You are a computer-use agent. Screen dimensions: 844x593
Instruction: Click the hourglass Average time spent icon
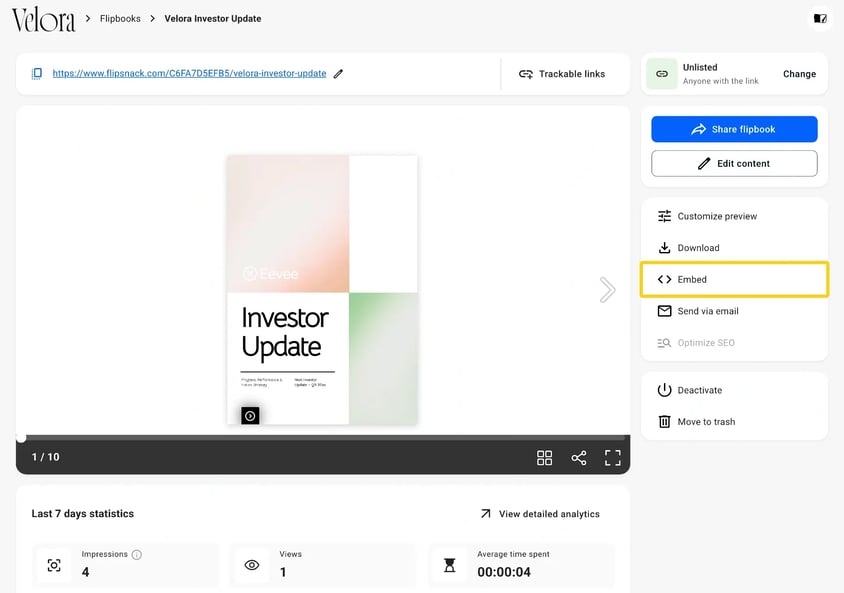coord(449,565)
